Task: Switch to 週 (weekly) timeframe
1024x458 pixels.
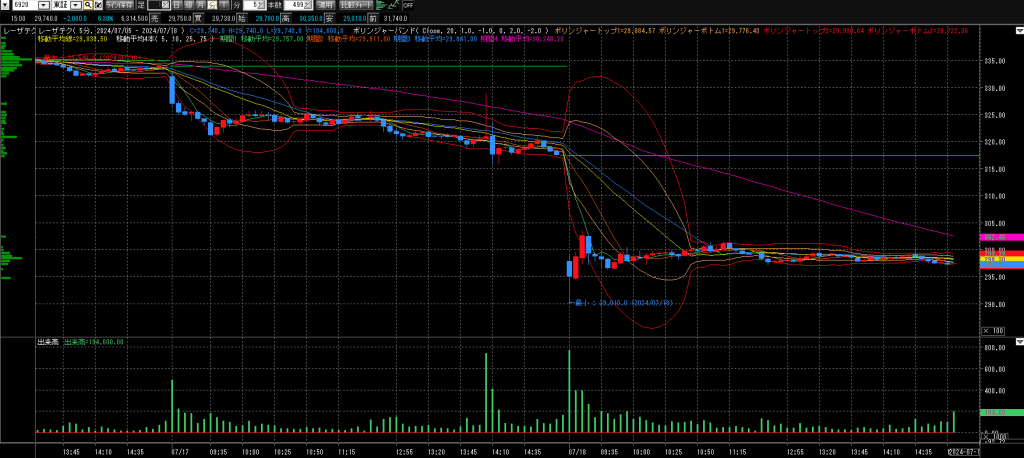Action: (x=188, y=5)
